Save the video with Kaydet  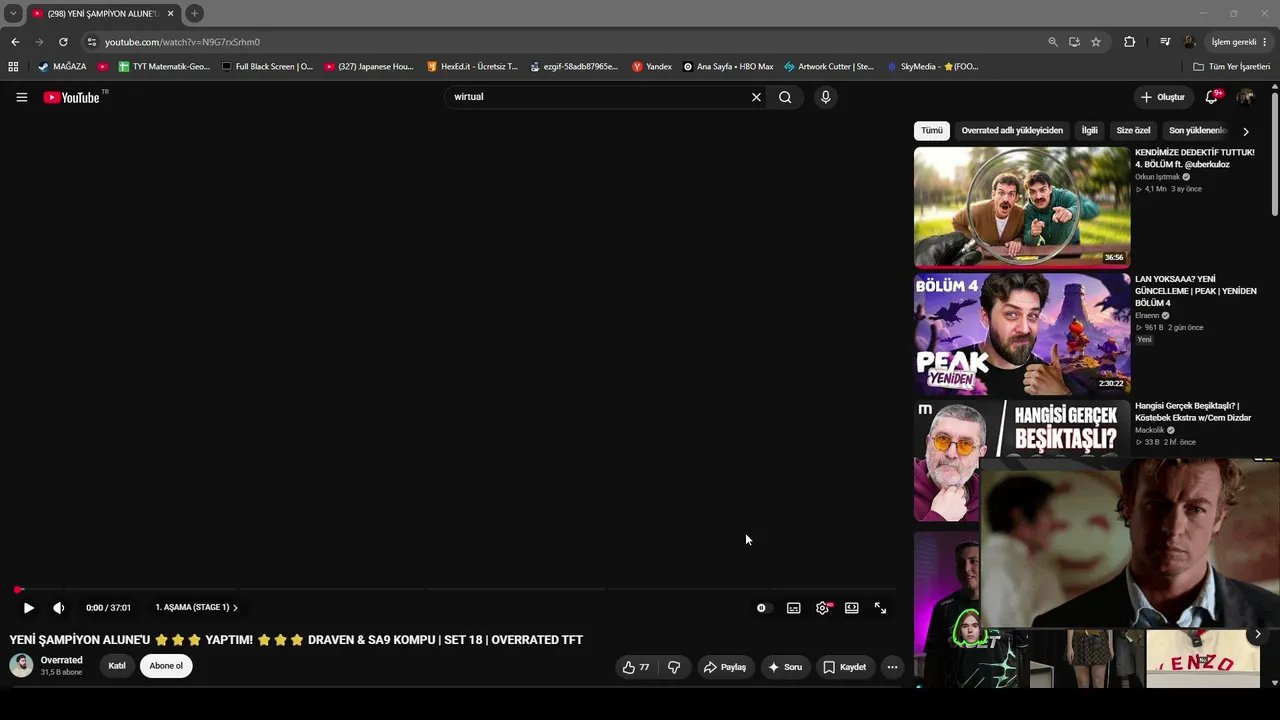pos(844,667)
